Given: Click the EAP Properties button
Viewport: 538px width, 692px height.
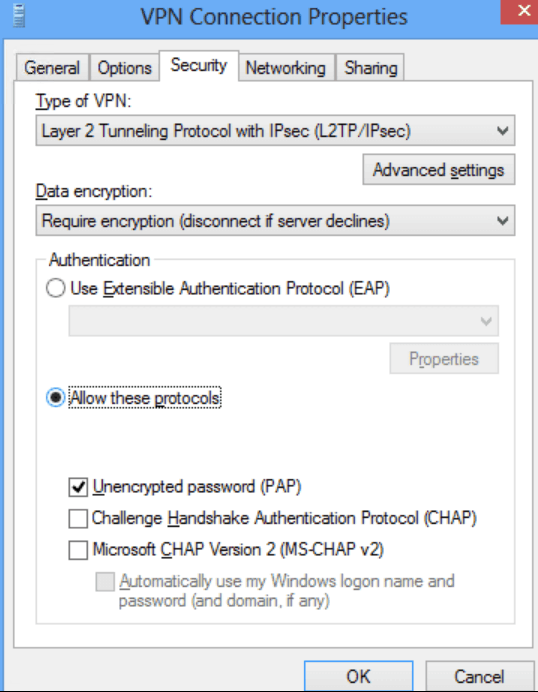Looking at the screenshot, I should point(444,359).
